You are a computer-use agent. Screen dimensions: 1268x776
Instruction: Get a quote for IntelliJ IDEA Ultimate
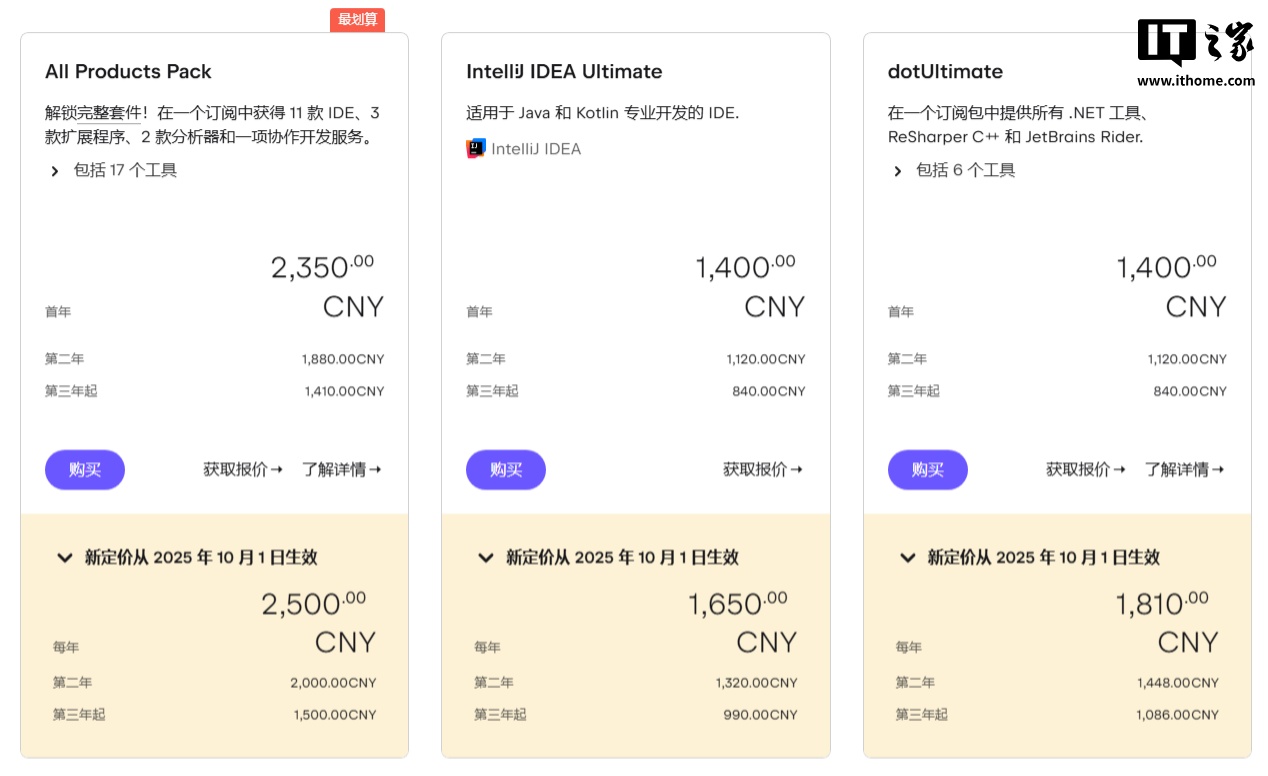(x=763, y=469)
